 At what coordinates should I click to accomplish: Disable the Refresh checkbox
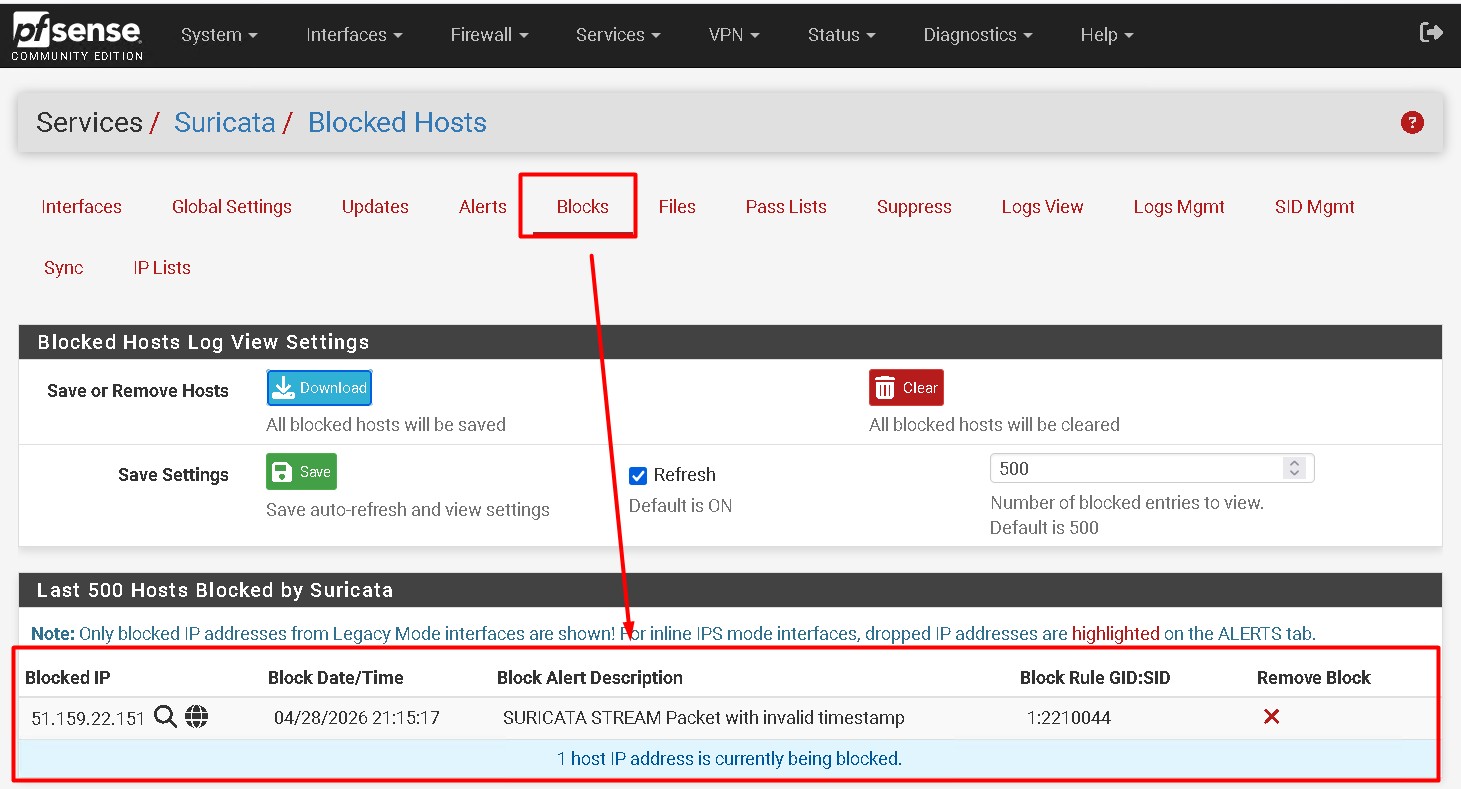click(638, 475)
